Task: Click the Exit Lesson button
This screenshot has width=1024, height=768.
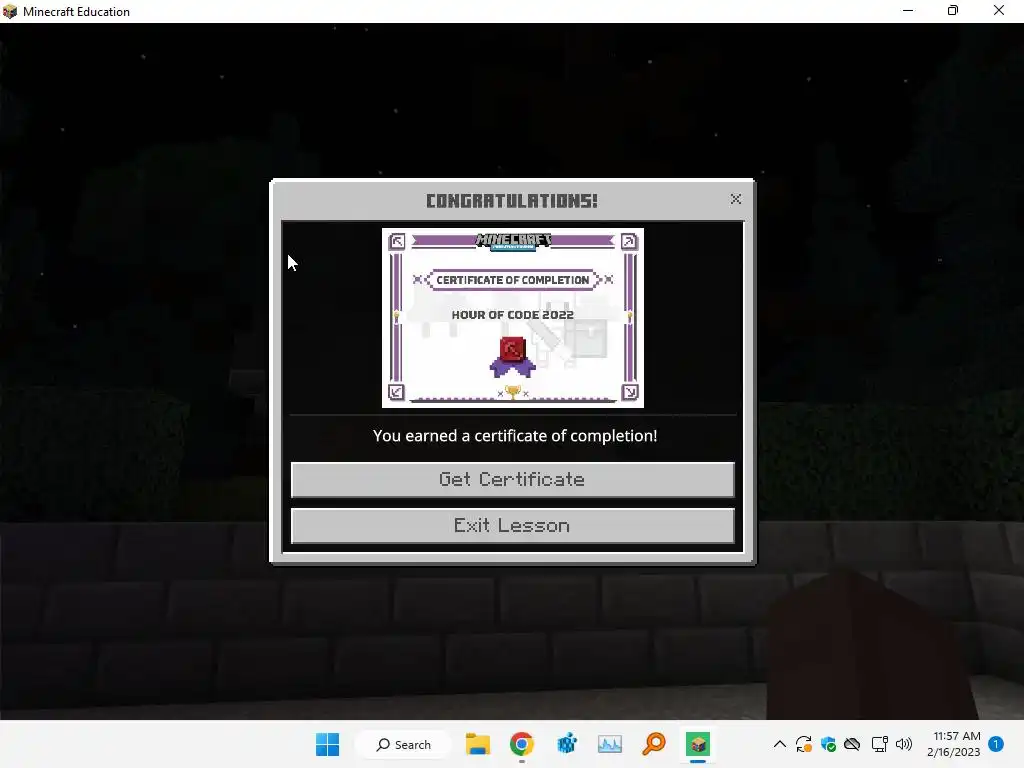Action: [x=513, y=525]
